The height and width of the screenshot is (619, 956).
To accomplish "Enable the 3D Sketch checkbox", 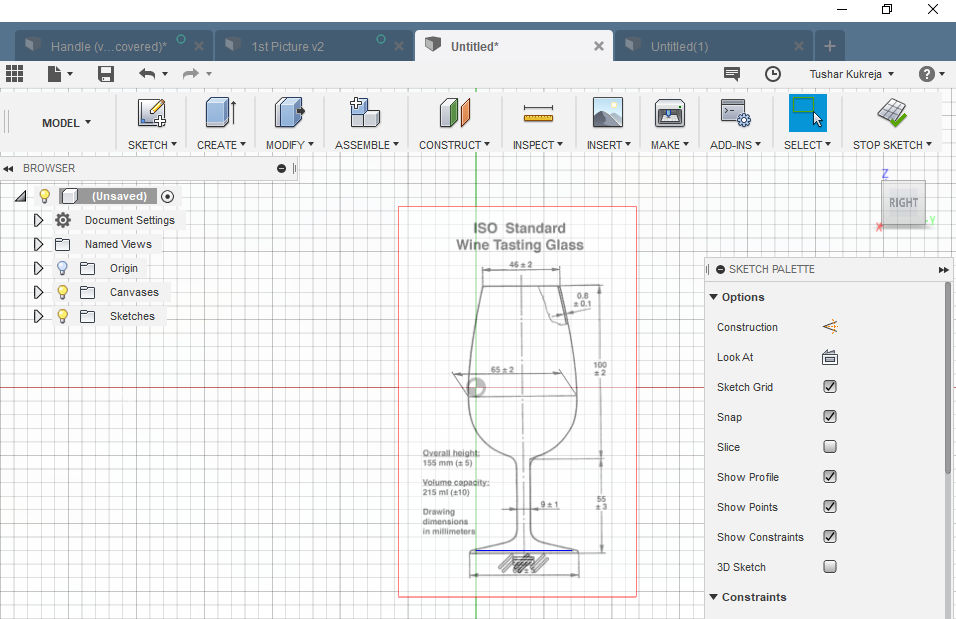I will (x=829, y=567).
